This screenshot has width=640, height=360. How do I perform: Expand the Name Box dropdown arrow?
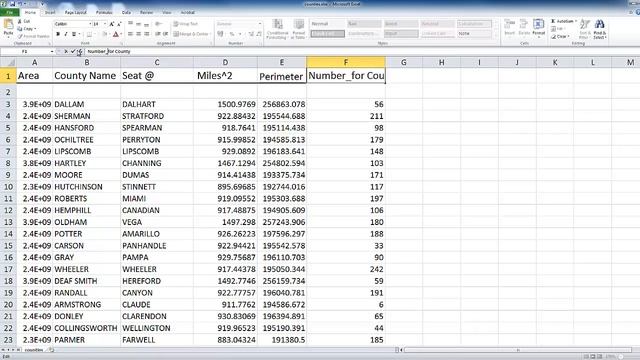[x=52, y=51]
